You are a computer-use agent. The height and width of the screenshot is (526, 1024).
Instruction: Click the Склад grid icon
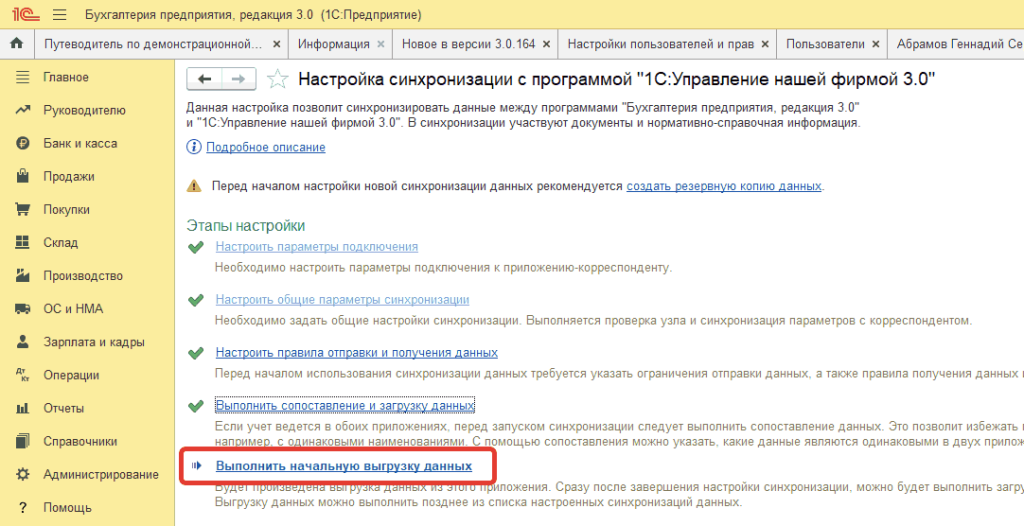(23, 242)
